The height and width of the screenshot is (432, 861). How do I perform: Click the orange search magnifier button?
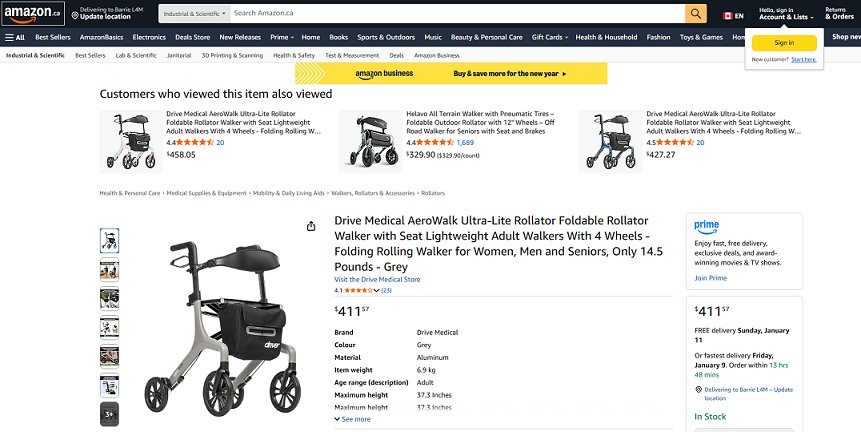pyautogui.click(x=696, y=13)
